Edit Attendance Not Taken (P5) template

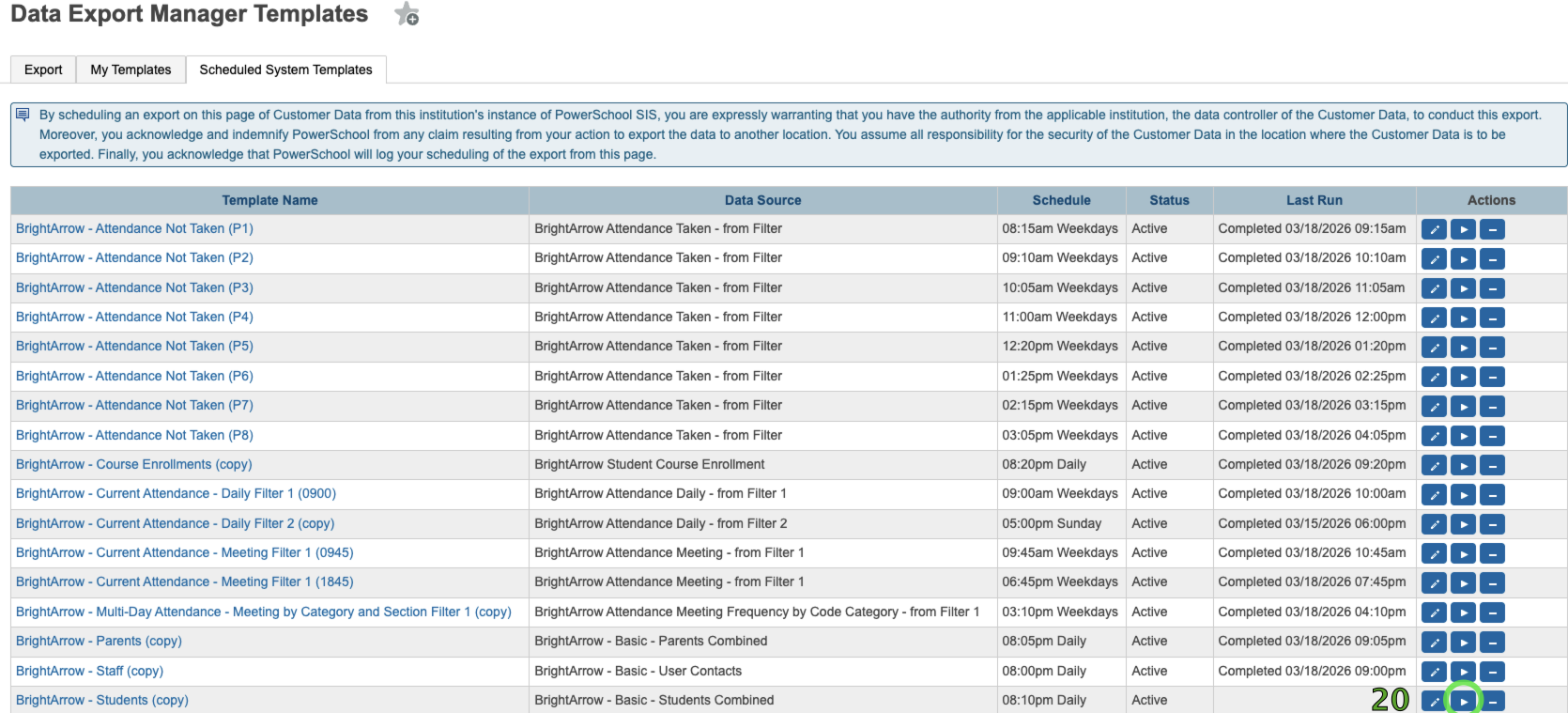pyautogui.click(x=1434, y=348)
